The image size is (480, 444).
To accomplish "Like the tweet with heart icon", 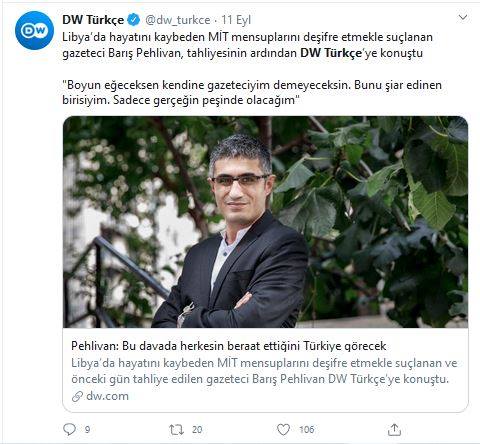I will (284, 429).
